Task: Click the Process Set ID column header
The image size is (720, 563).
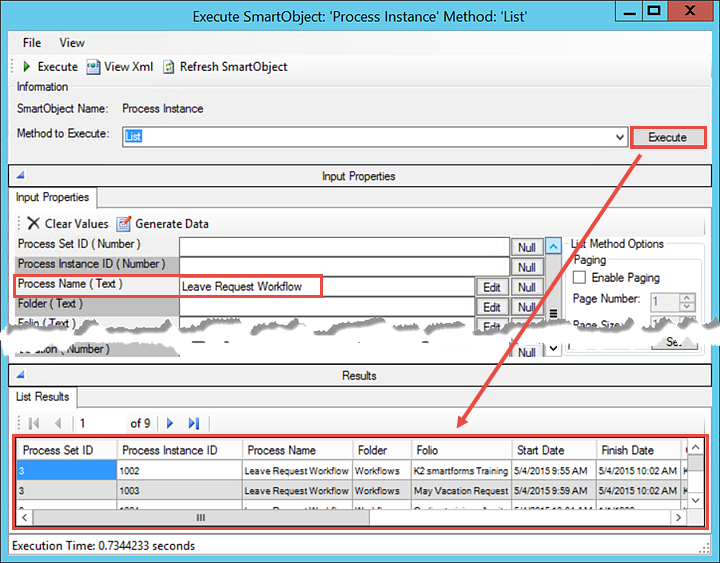Action: [x=67, y=450]
